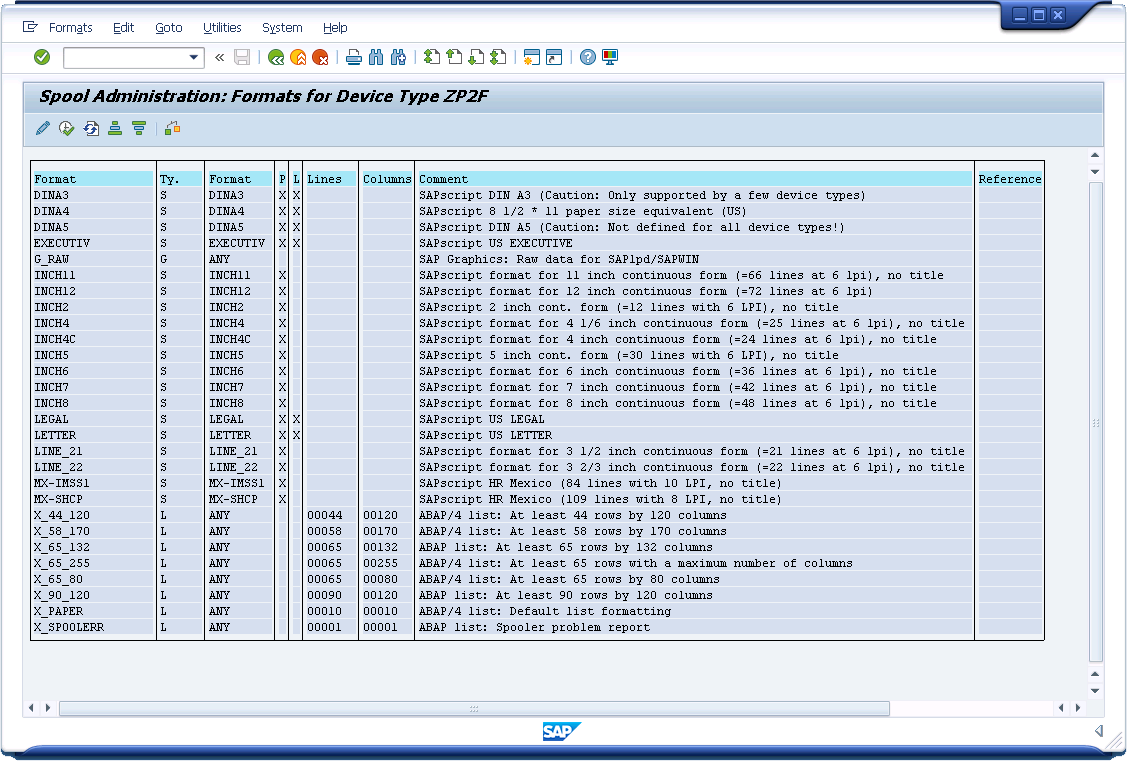The width and height of the screenshot is (1127, 761).
Task: Click the Sort Ascending icon
Action: pyautogui.click(x=115, y=128)
